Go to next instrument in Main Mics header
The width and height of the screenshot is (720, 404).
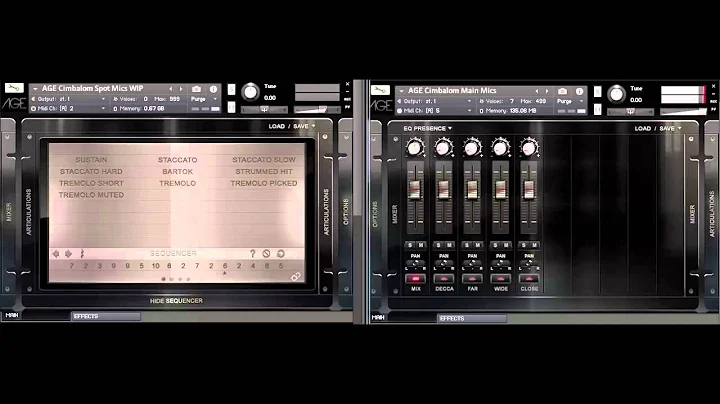547,91
